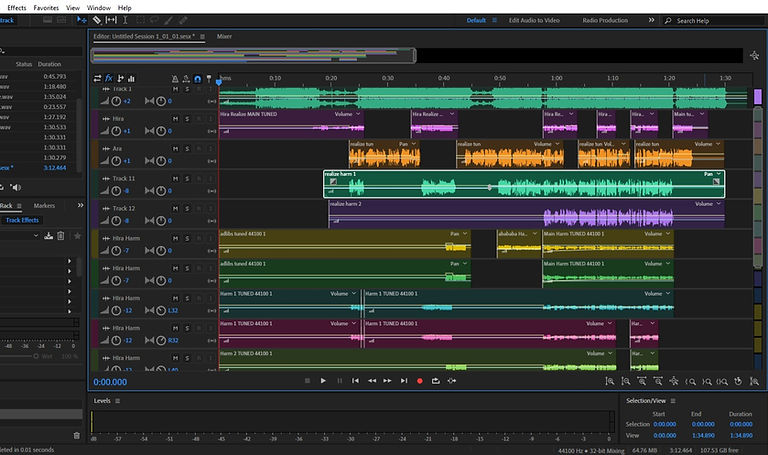Show the fx Effects view for tracks
The width and height of the screenshot is (768, 455).
109,78
